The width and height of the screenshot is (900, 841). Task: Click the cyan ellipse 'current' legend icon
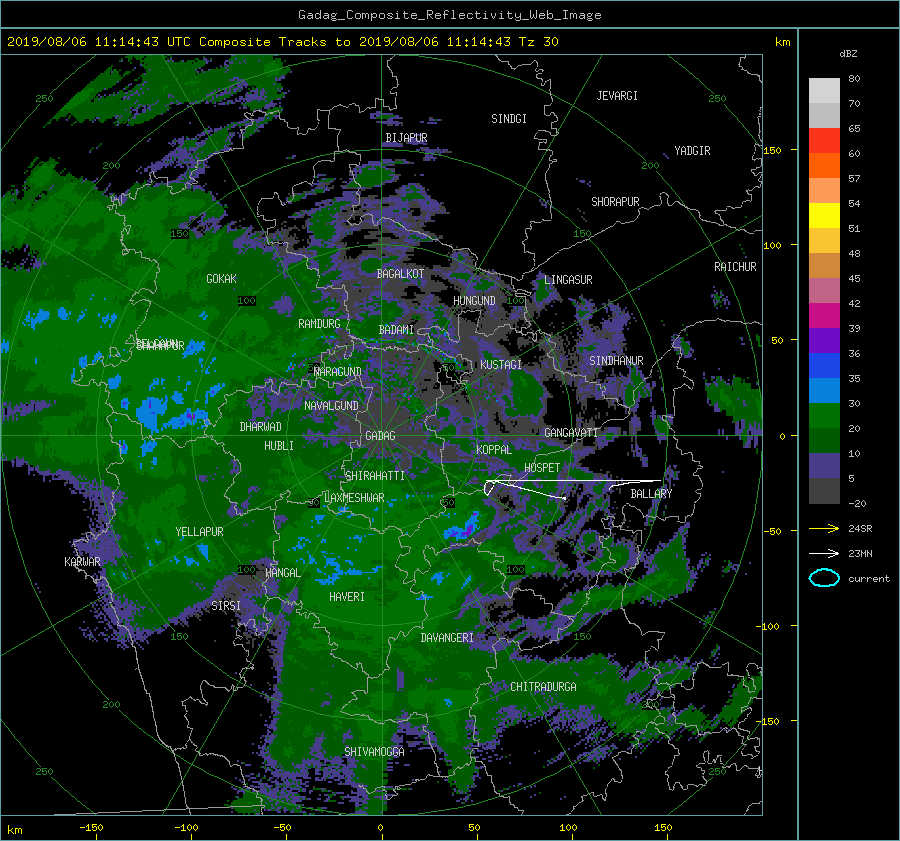pos(824,578)
